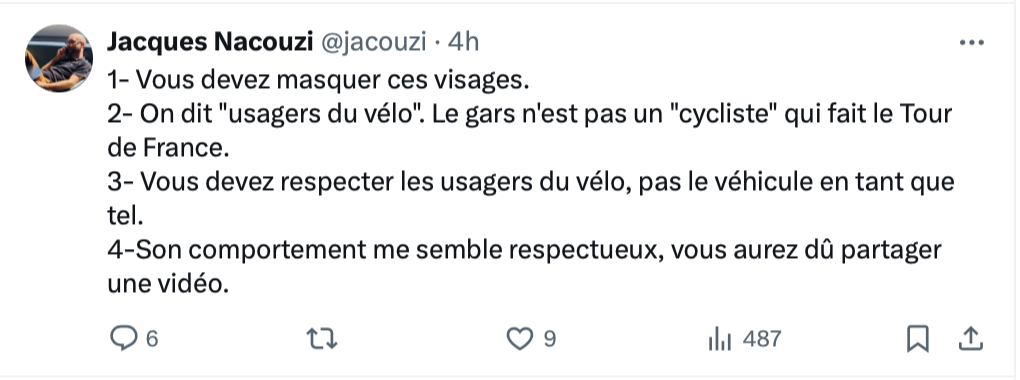
Task: Share the tweet via the upload arrow icon
Action: [x=970, y=338]
